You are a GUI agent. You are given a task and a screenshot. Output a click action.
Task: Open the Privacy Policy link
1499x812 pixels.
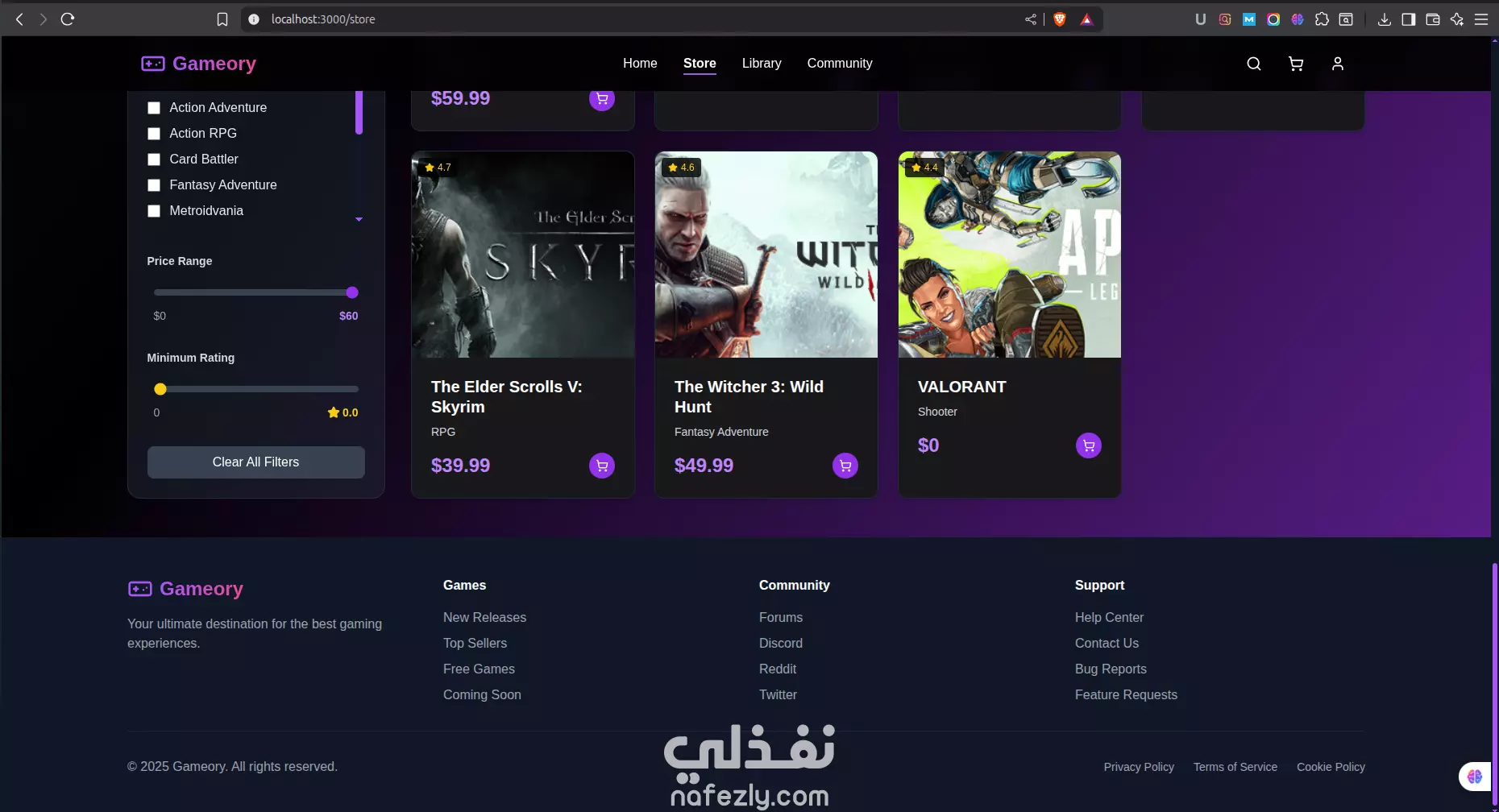1139,768
